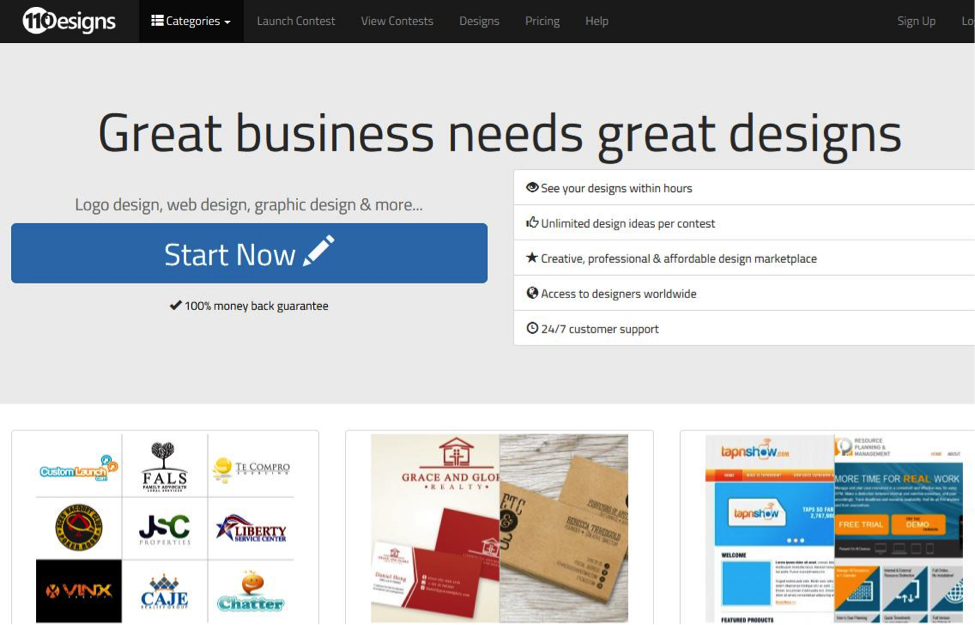Select Help from the navigation bar
975x625 pixels.
596,19
